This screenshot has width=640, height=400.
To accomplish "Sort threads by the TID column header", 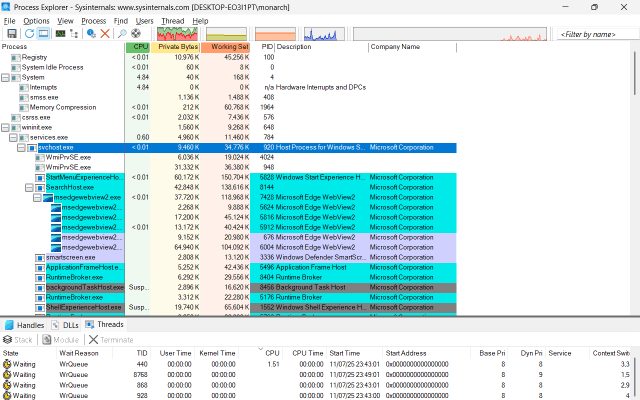I will (x=131, y=353).
